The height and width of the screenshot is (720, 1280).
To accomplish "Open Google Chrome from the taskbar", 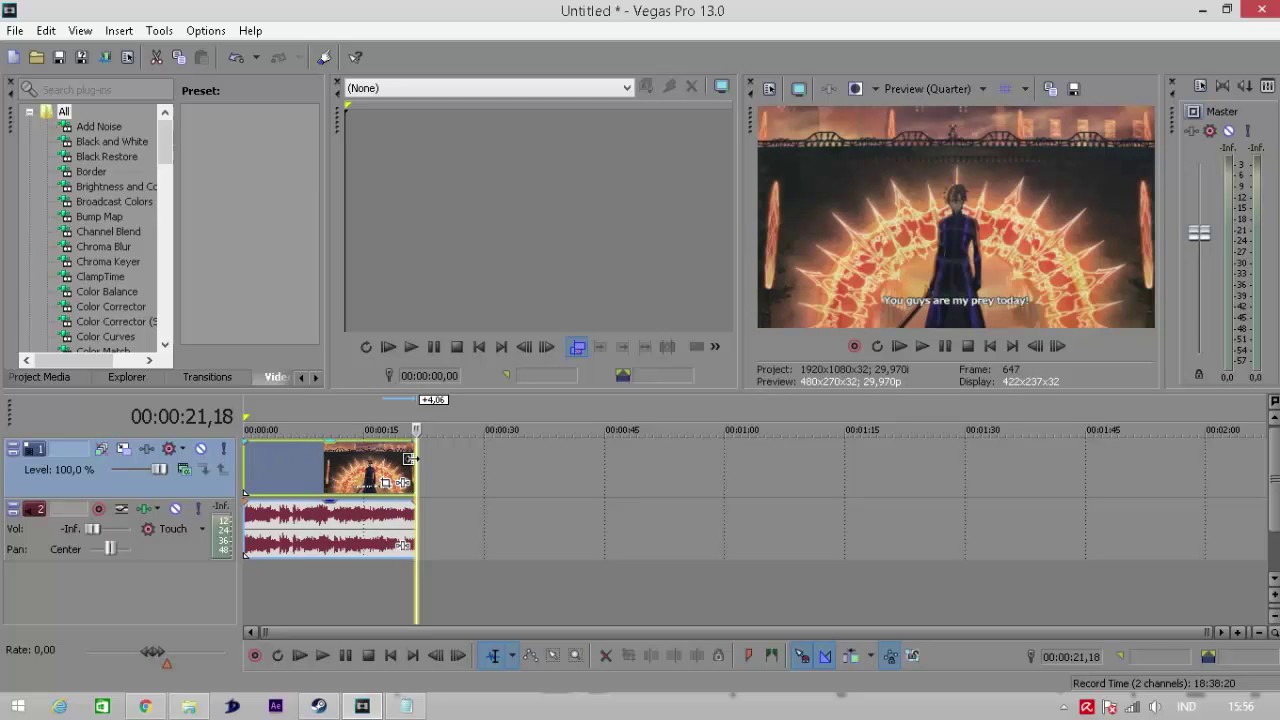I will (x=145, y=706).
